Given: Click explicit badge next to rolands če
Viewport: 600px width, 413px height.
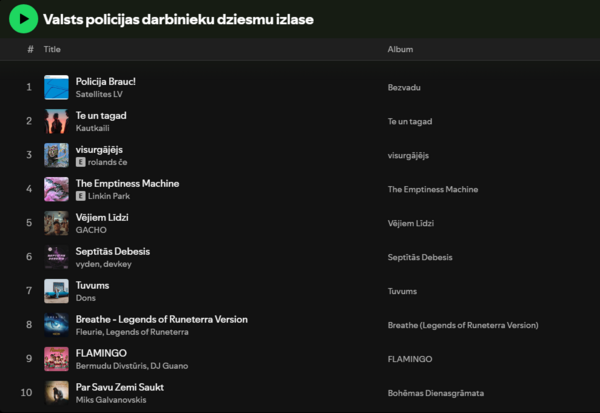Looking at the screenshot, I should (x=80, y=162).
